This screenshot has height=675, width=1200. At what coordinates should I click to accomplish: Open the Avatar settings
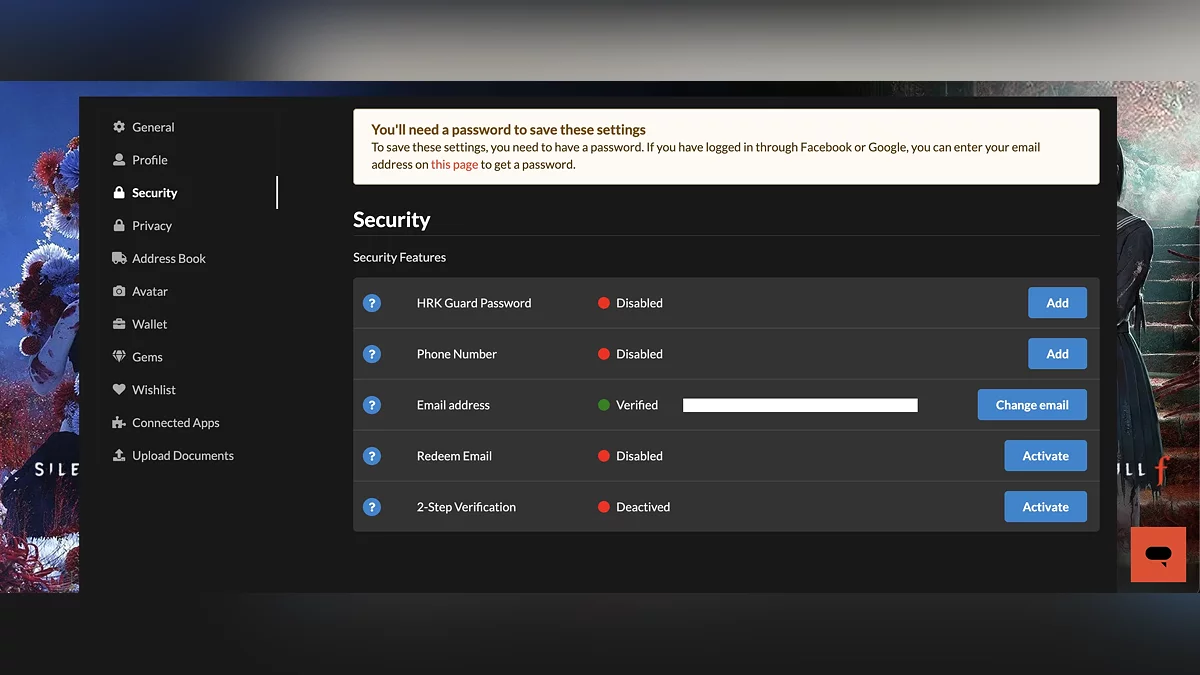pyautogui.click(x=150, y=291)
